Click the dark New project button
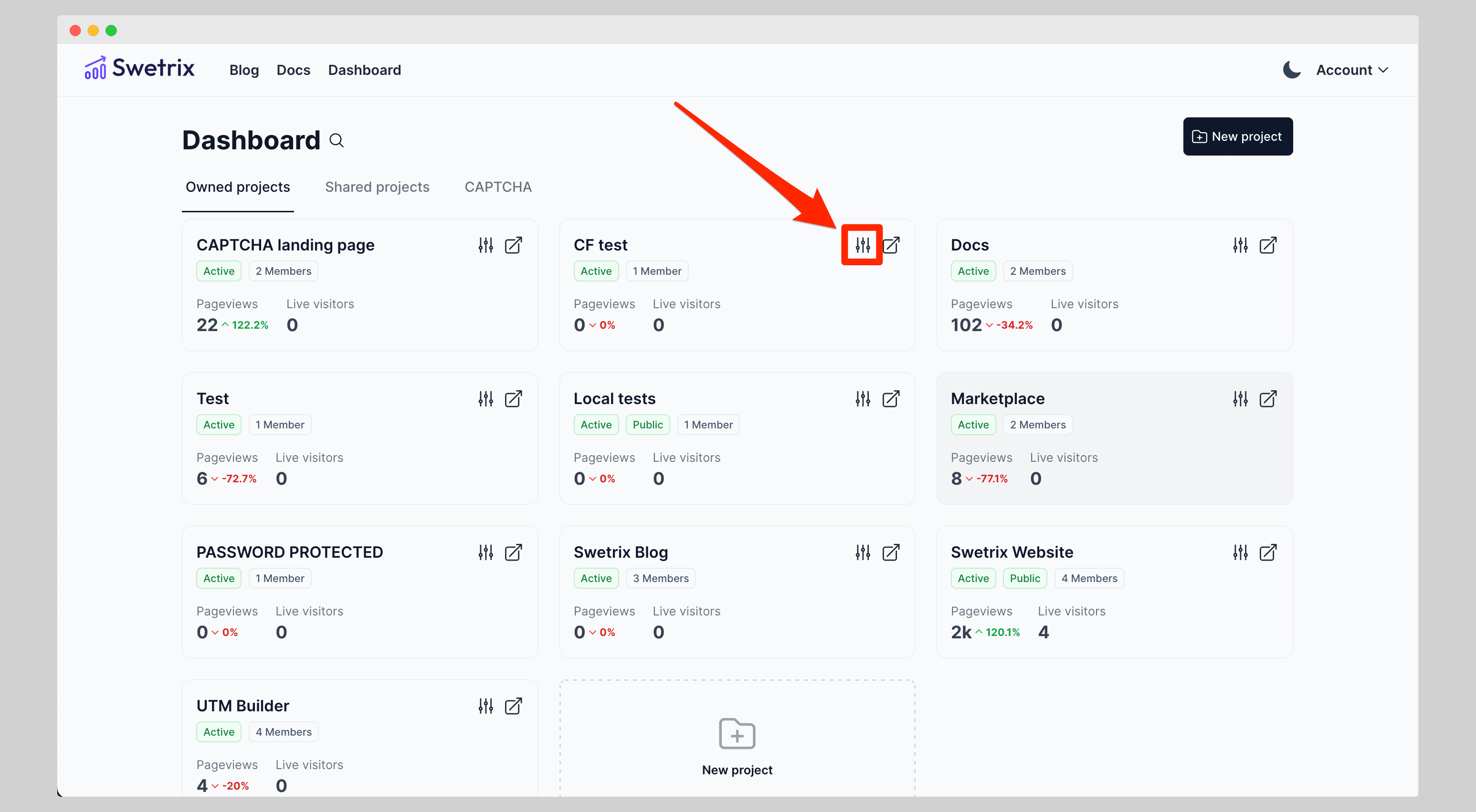The width and height of the screenshot is (1476, 812). [x=1237, y=136]
